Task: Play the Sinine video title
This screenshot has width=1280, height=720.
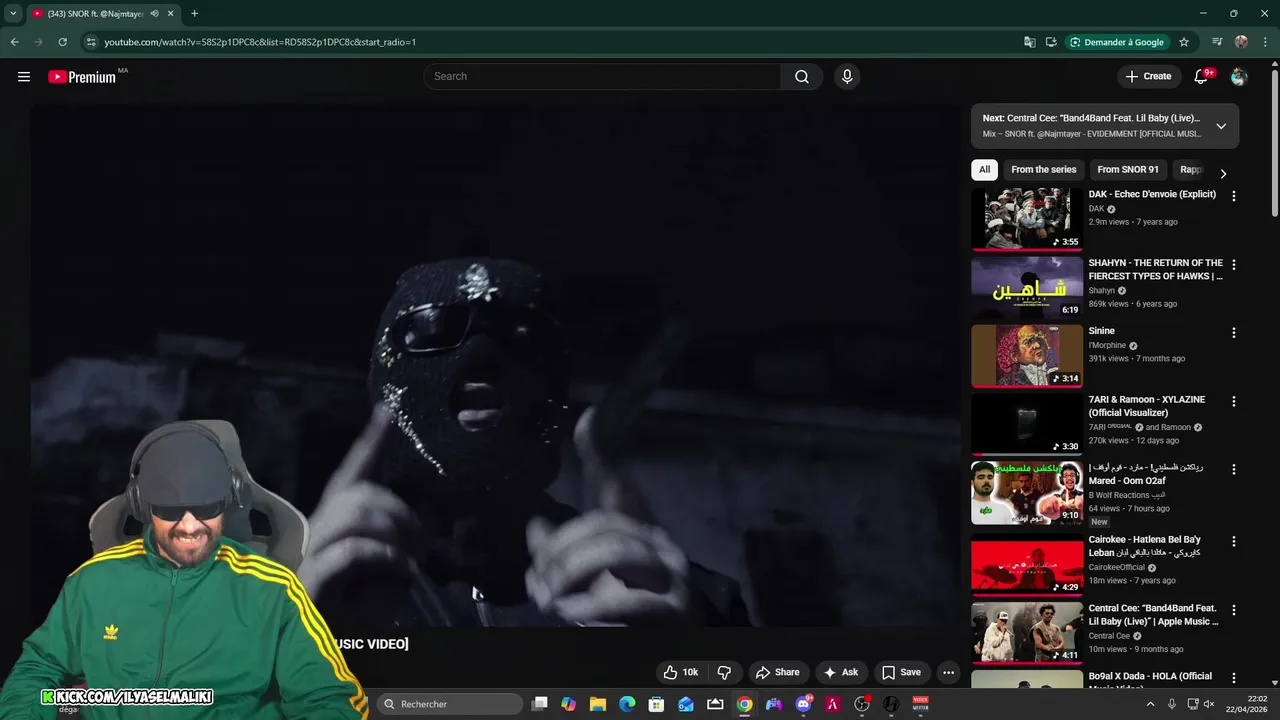Action: (x=1101, y=331)
